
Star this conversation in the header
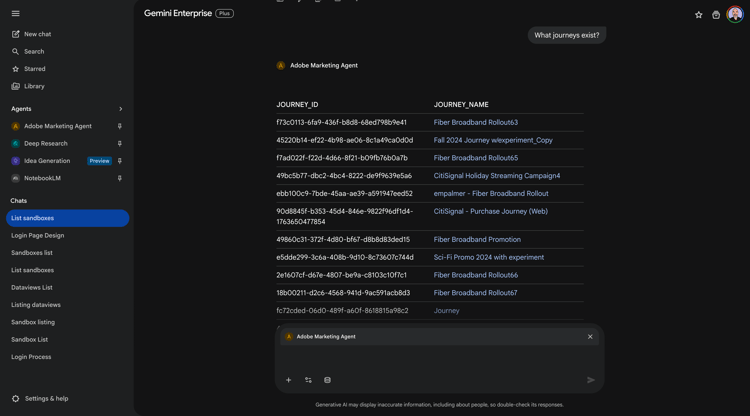click(698, 15)
